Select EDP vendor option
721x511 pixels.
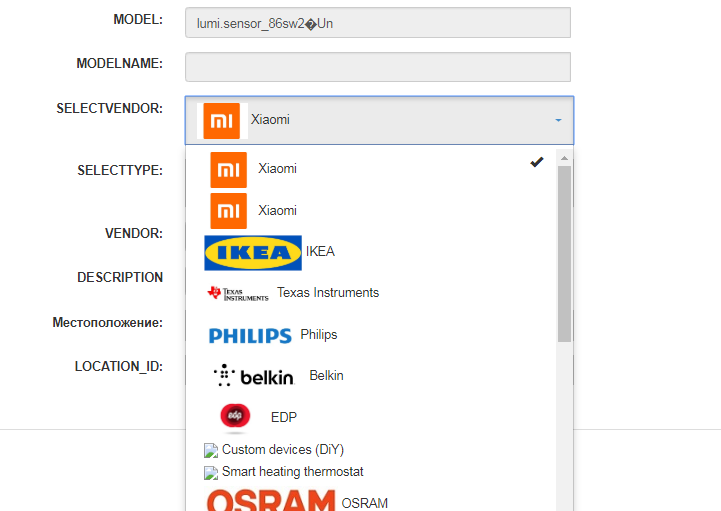284,417
